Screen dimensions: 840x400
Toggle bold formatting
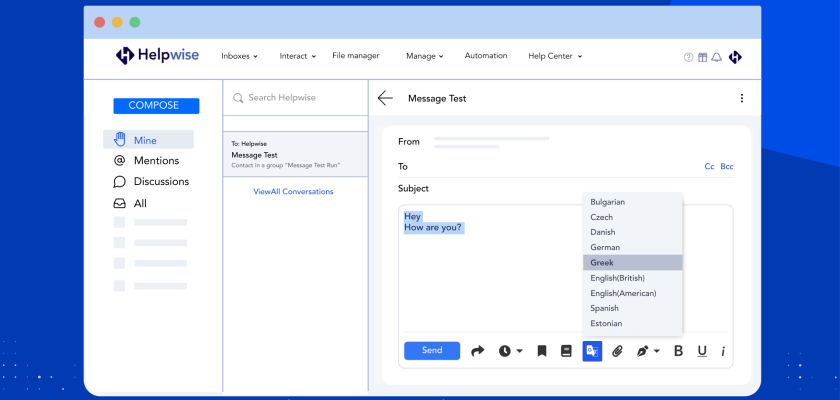click(x=678, y=351)
